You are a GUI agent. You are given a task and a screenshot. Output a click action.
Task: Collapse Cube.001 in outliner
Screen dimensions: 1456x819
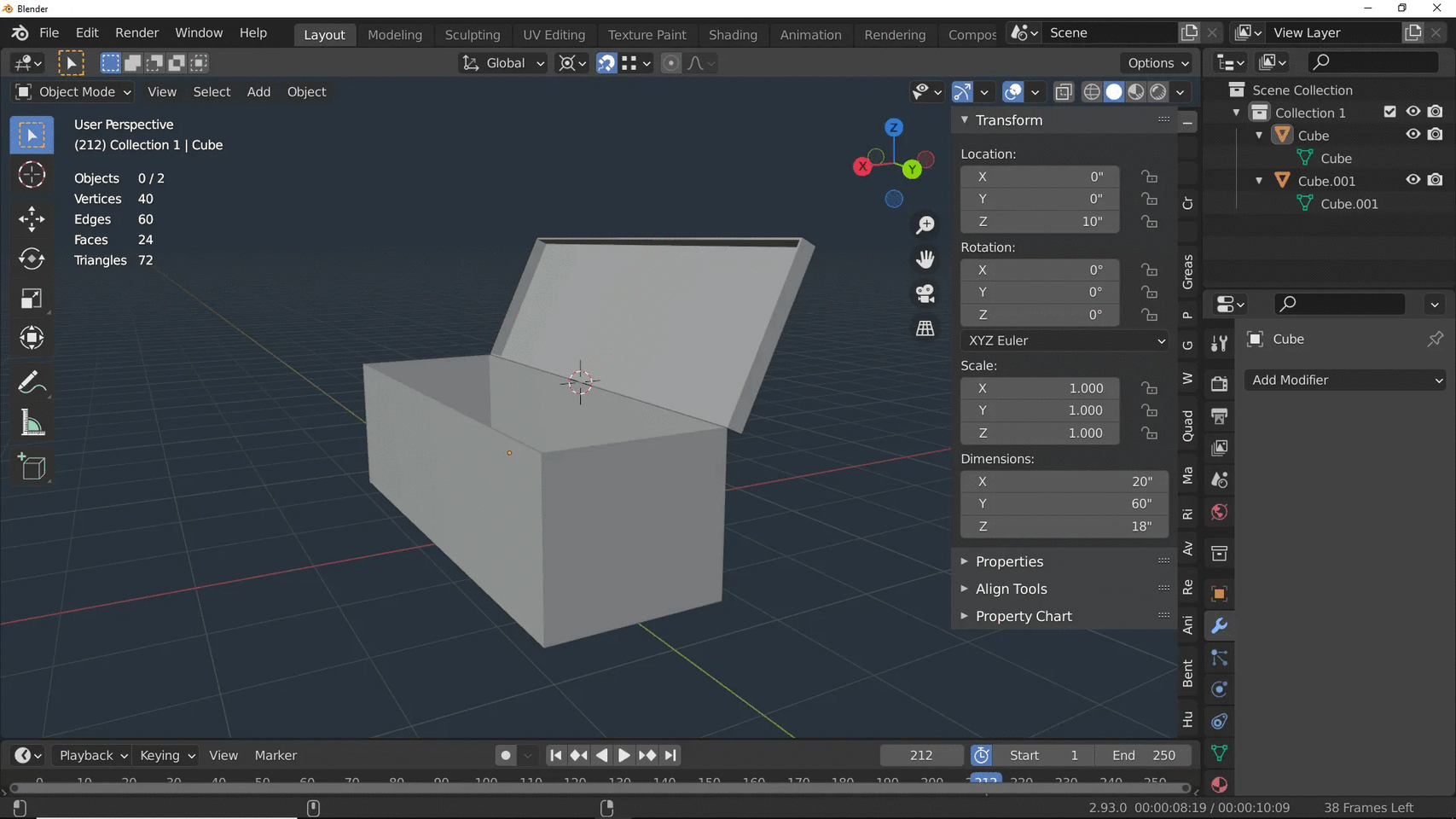tap(1259, 181)
